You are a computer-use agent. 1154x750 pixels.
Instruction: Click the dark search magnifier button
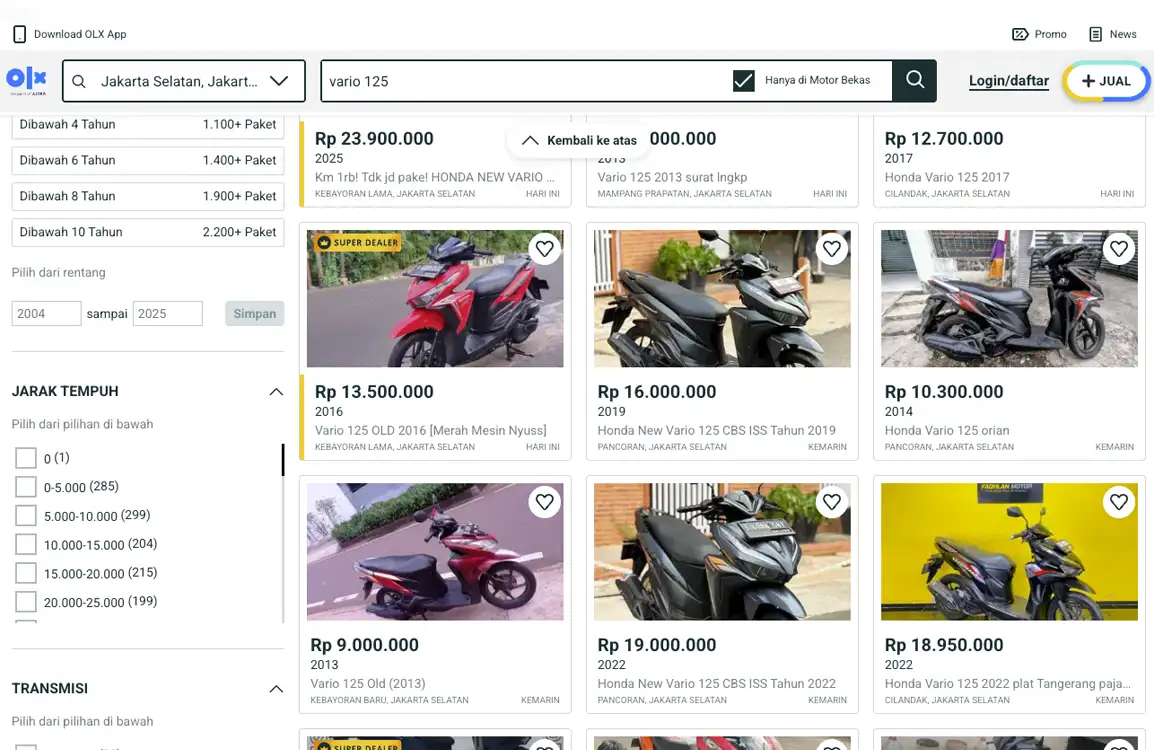pyautogui.click(x=915, y=80)
